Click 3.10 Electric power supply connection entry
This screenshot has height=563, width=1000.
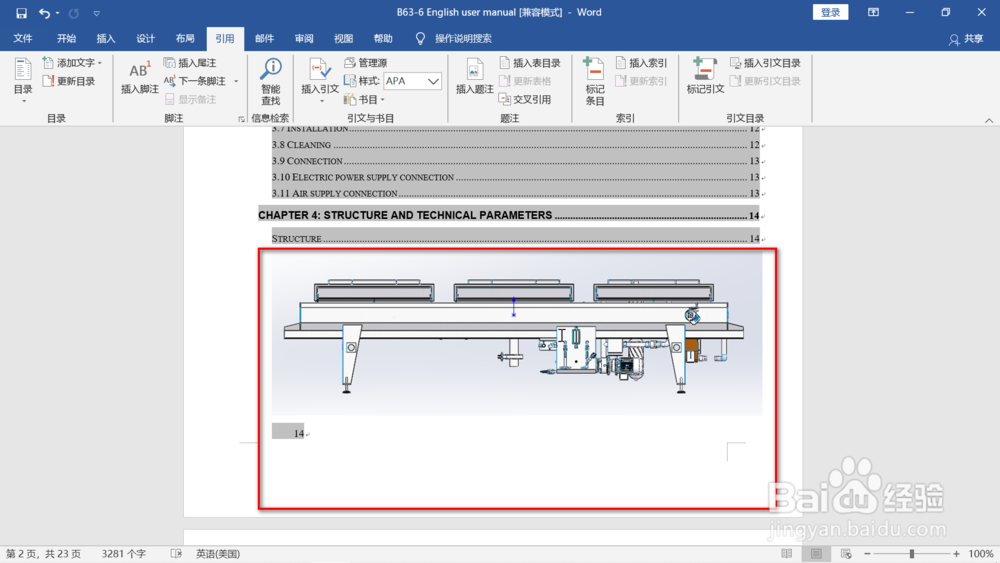click(515, 177)
